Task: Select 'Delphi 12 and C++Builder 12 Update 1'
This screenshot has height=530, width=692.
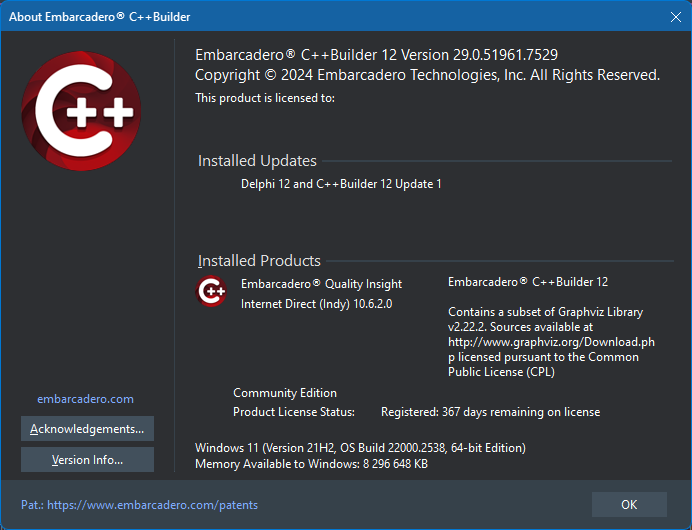Action: [341, 184]
